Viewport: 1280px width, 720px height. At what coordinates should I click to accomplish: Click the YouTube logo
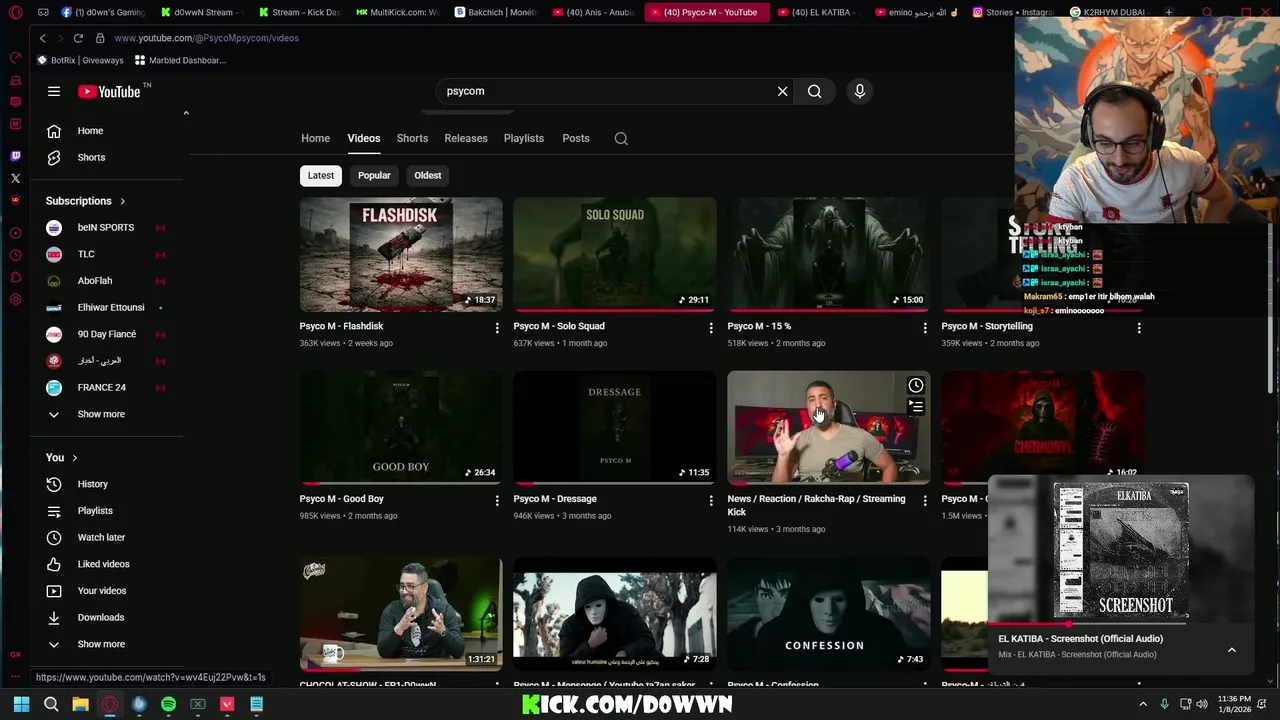(109, 92)
